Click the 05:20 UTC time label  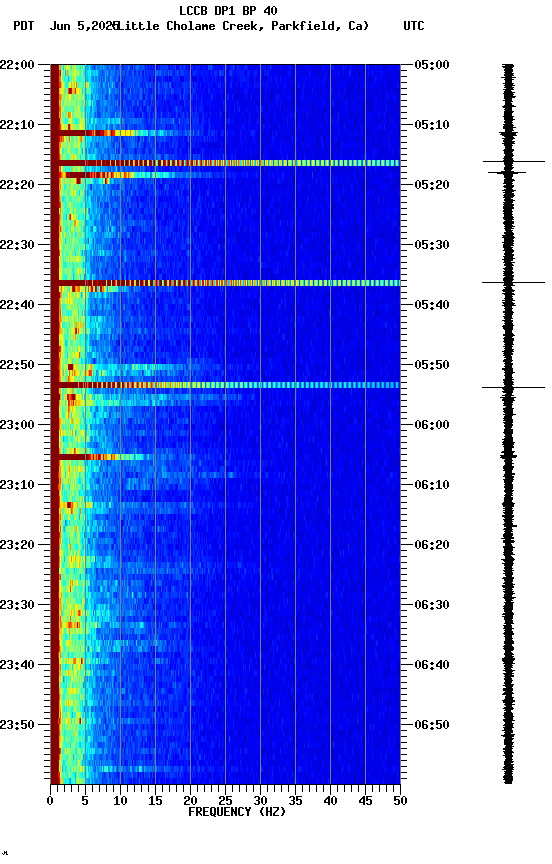432,185
